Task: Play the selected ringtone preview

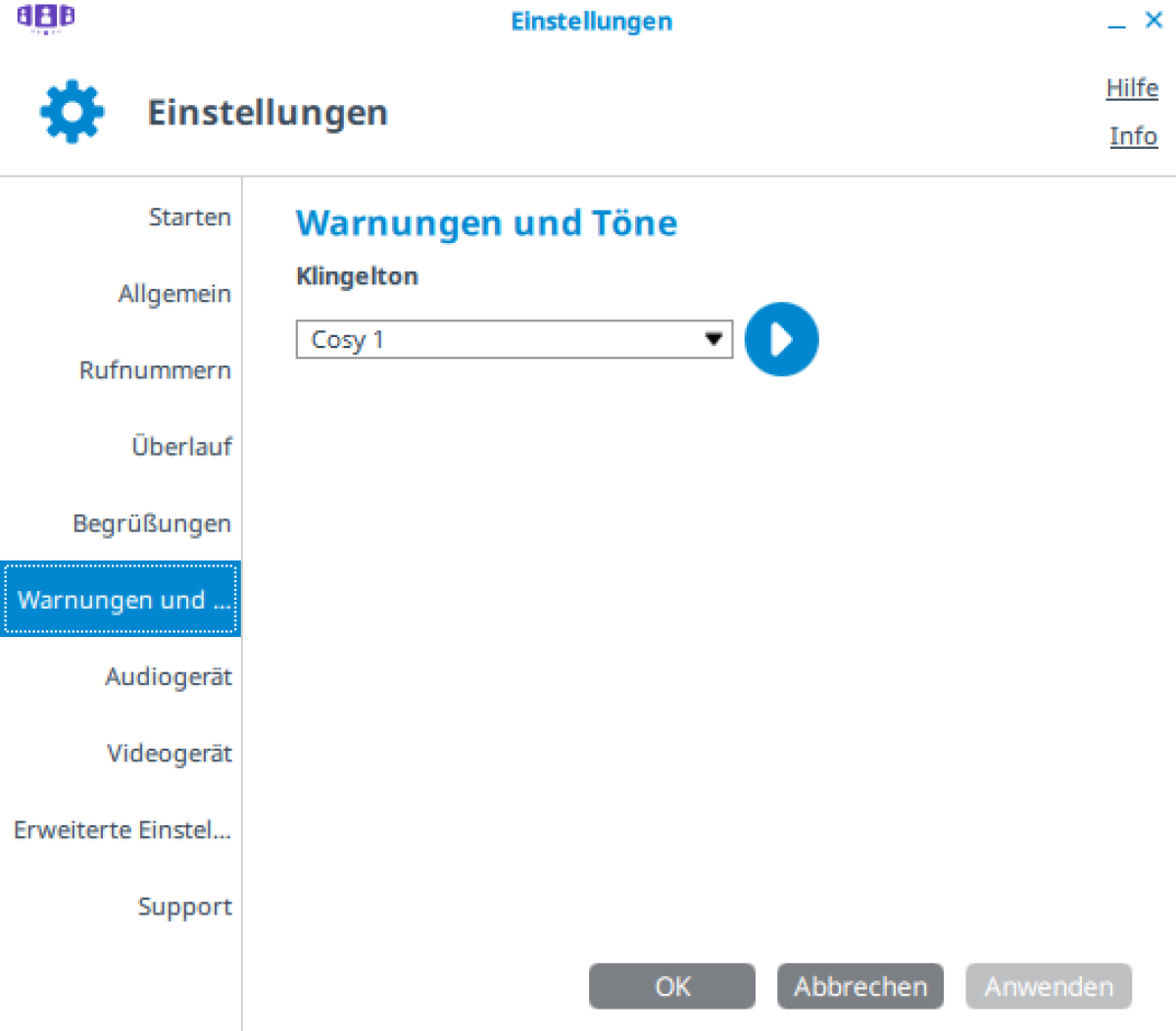Action: [x=781, y=339]
